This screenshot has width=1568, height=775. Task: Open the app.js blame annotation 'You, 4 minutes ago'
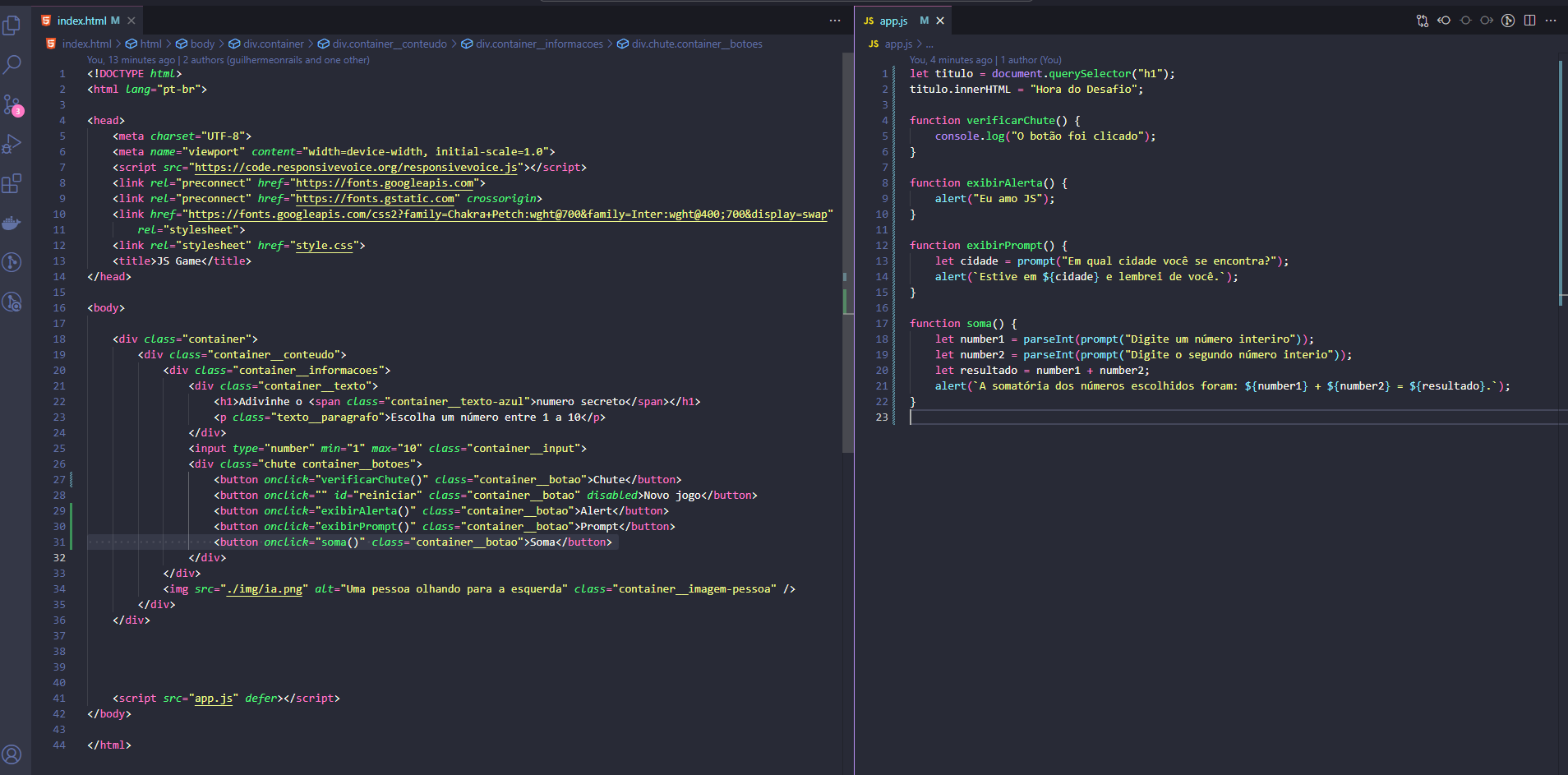coord(951,60)
